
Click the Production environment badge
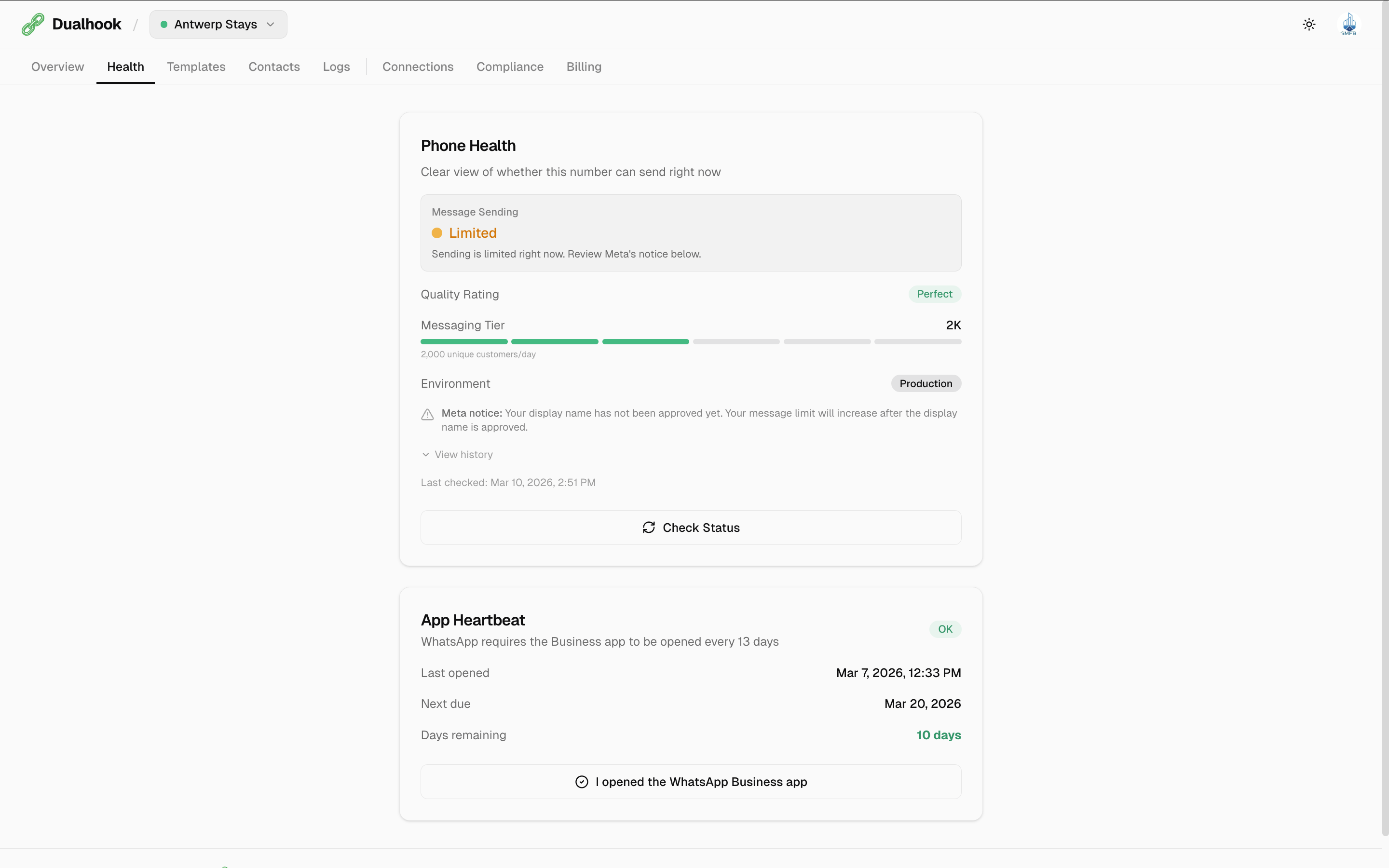coord(926,383)
